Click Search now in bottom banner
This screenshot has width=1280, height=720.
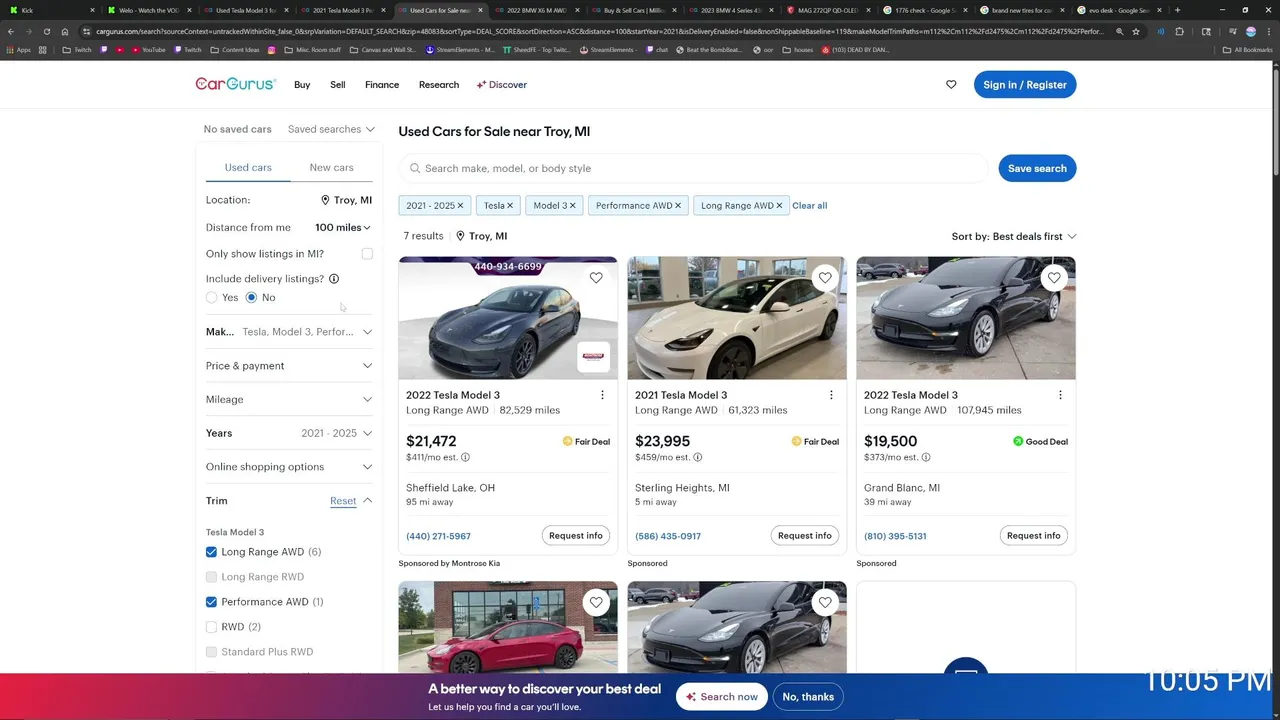pyautogui.click(x=721, y=697)
